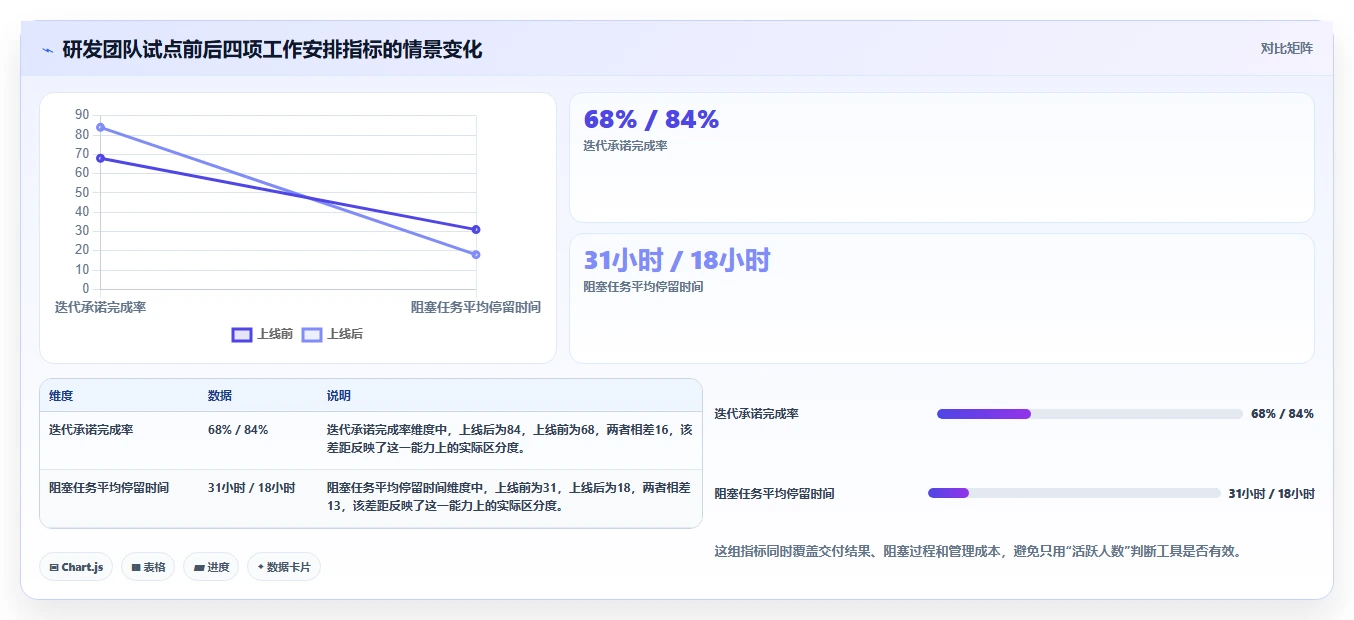This screenshot has width=1354, height=620.
Task: Click the 68% / 84% value beside progress bar
Action: (1282, 414)
